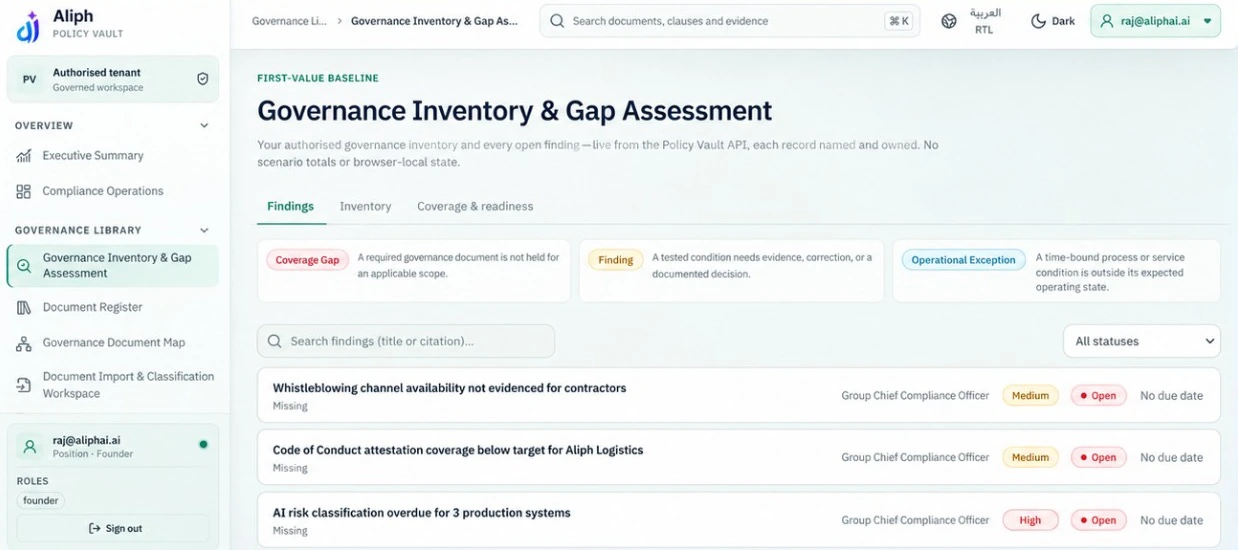Click the Executive Summary chart icon
The width and height of the screenshot is (1238, 550).
point(24,156)
